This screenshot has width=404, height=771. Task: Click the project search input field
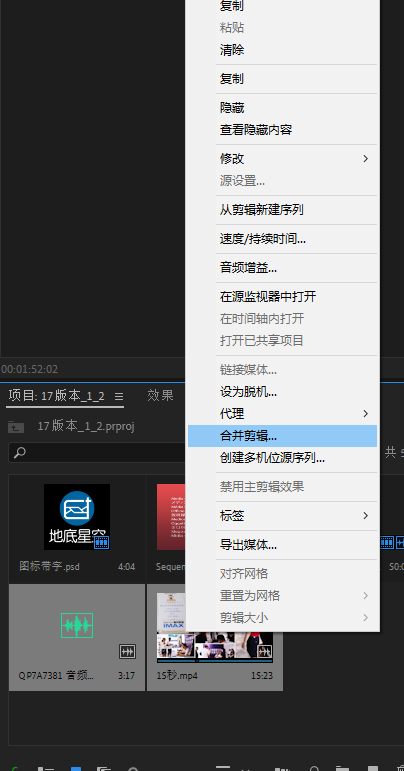97,452
